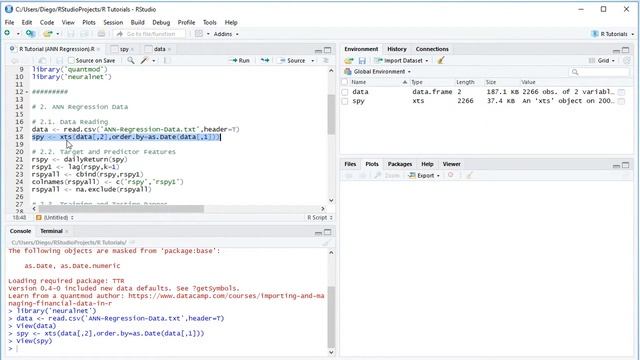The image size is (640, 360).
Task: Click the Environment search field
Action: pyautogui.click(x=599, y=72)
